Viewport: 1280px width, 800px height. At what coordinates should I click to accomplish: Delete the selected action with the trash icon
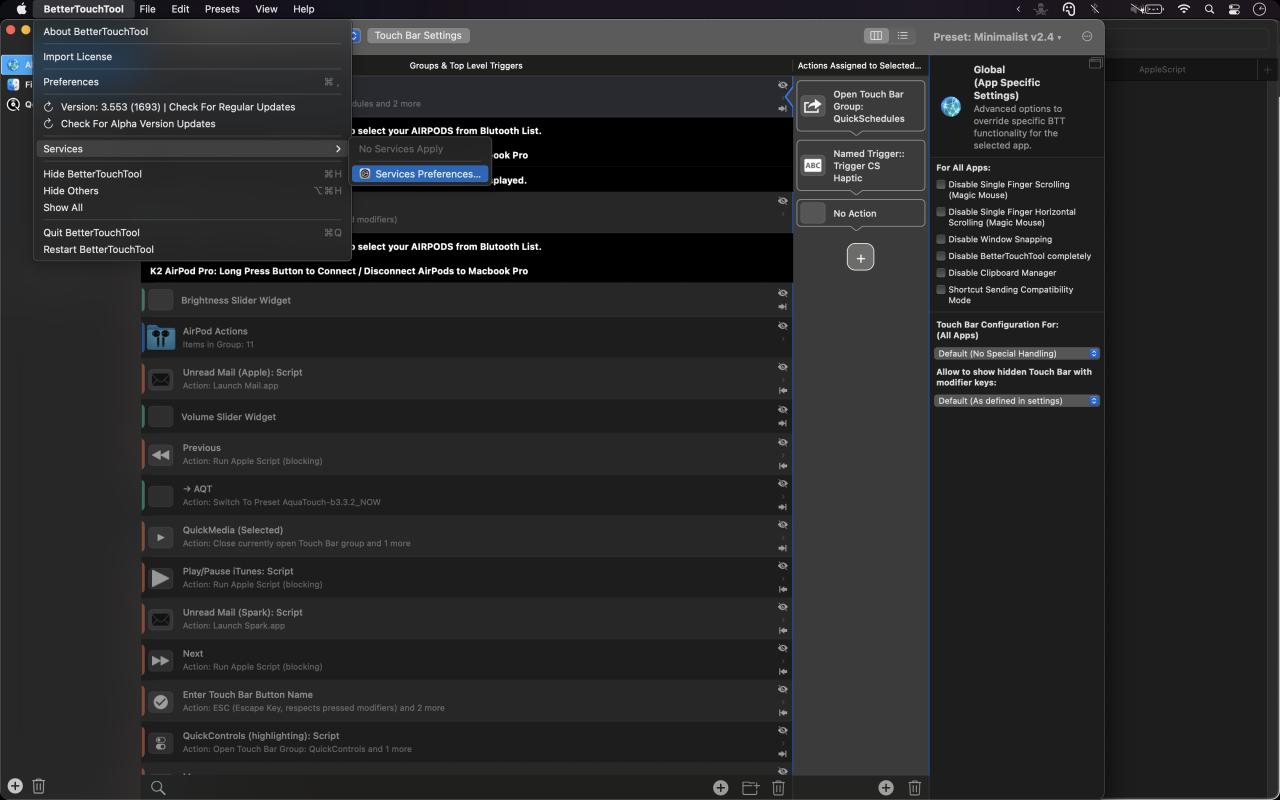pos(914,788)
